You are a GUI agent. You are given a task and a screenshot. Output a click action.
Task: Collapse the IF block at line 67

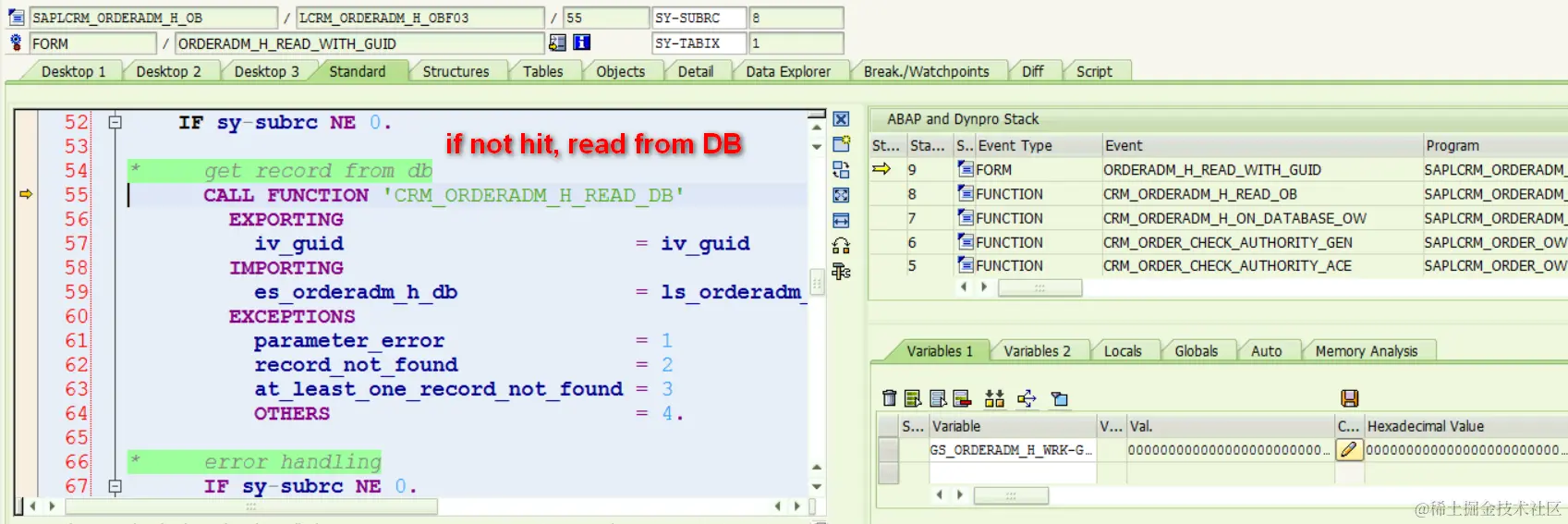pyautogui.click(x=115, y=485)
